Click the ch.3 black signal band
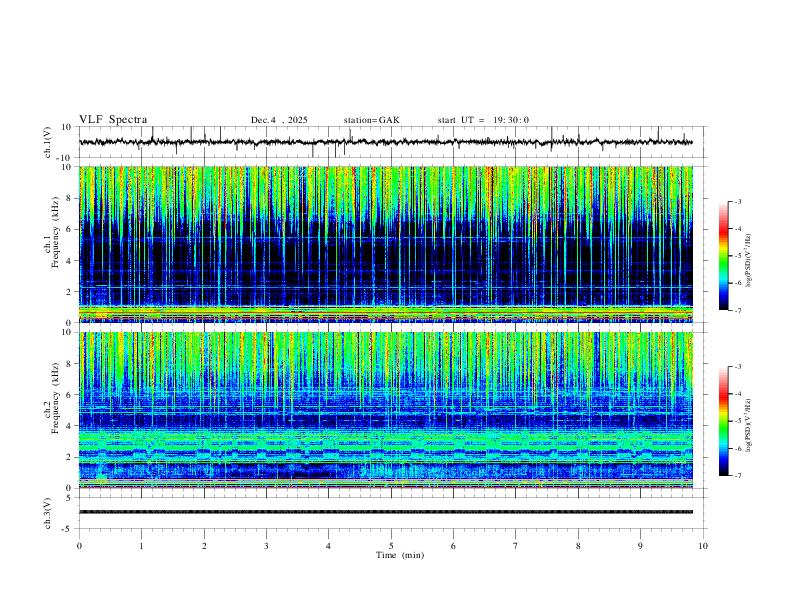The width and height of the screenshot is (792, 612). 386,512
